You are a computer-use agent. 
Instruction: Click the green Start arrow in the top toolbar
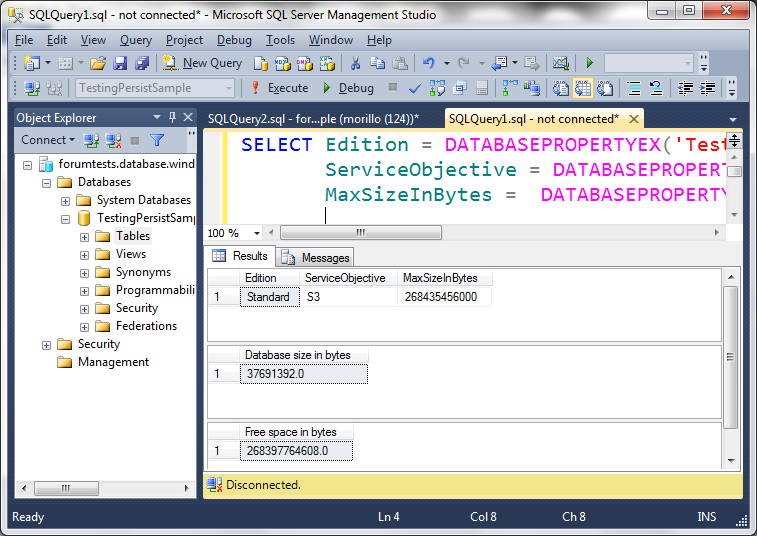coord(589,63)
